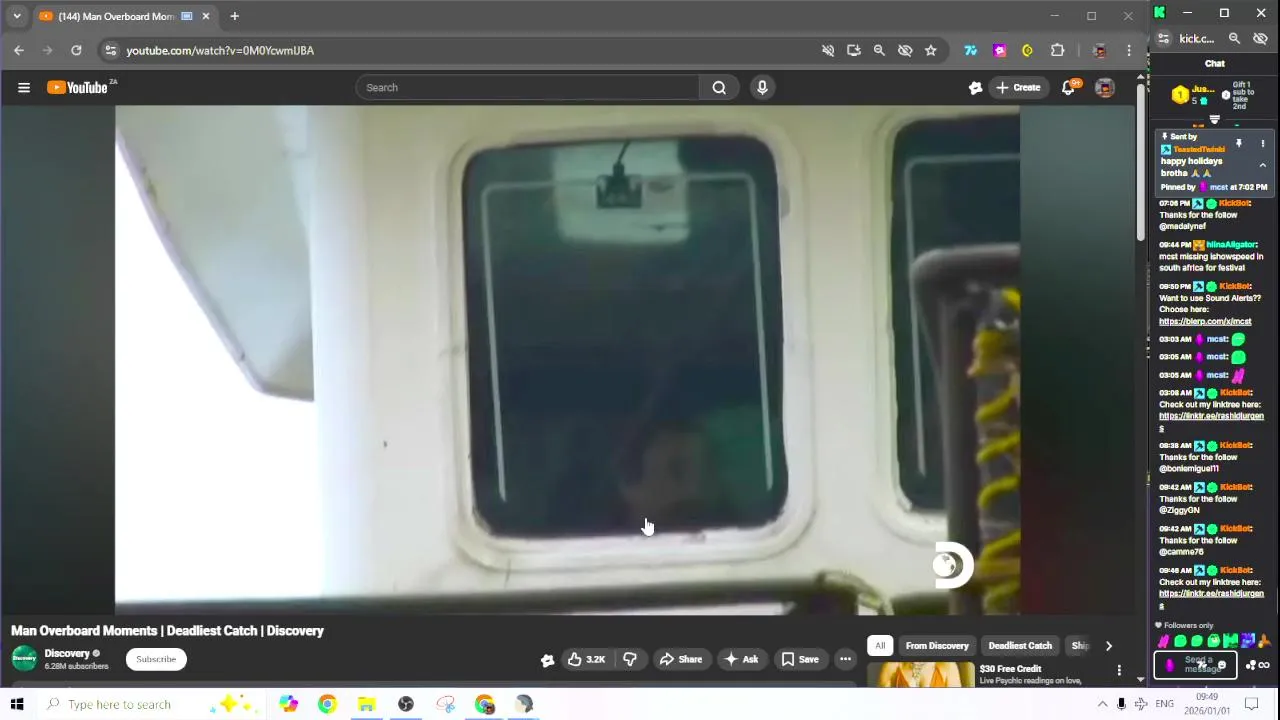
Task: Open the Ad options three-dot menu
Action: click(1119, 670)
